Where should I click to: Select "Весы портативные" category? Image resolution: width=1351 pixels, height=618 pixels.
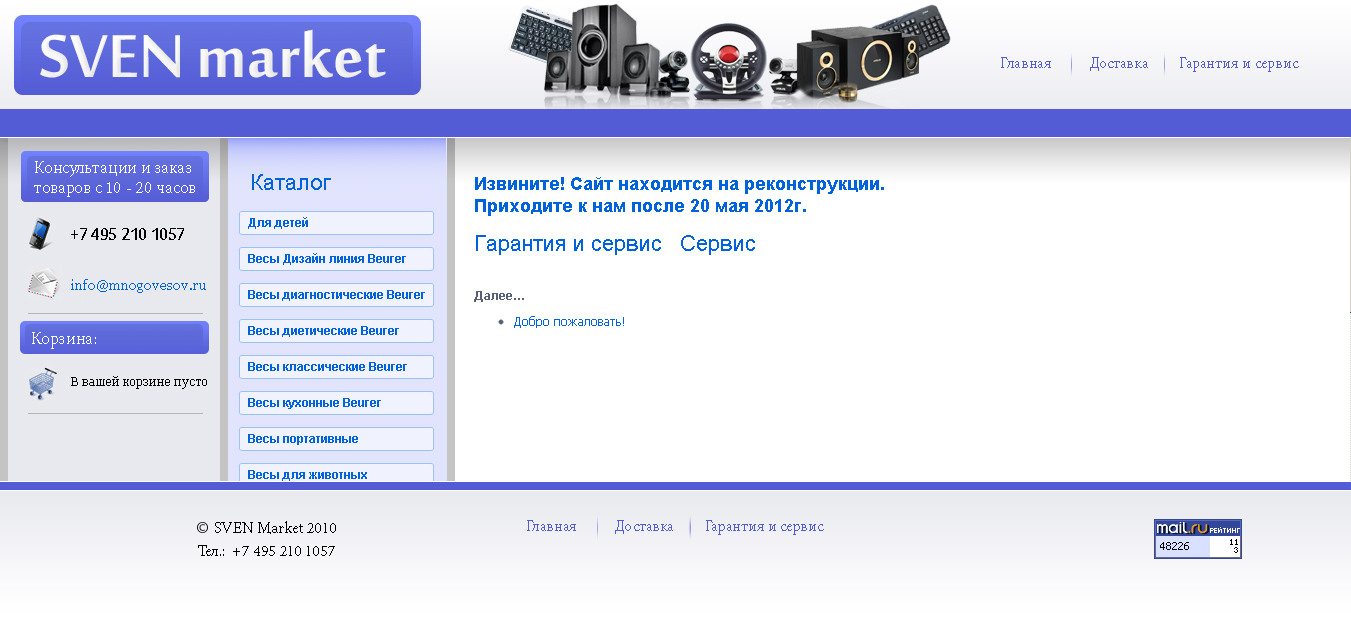pyautogui.click(x=336, y=438)
